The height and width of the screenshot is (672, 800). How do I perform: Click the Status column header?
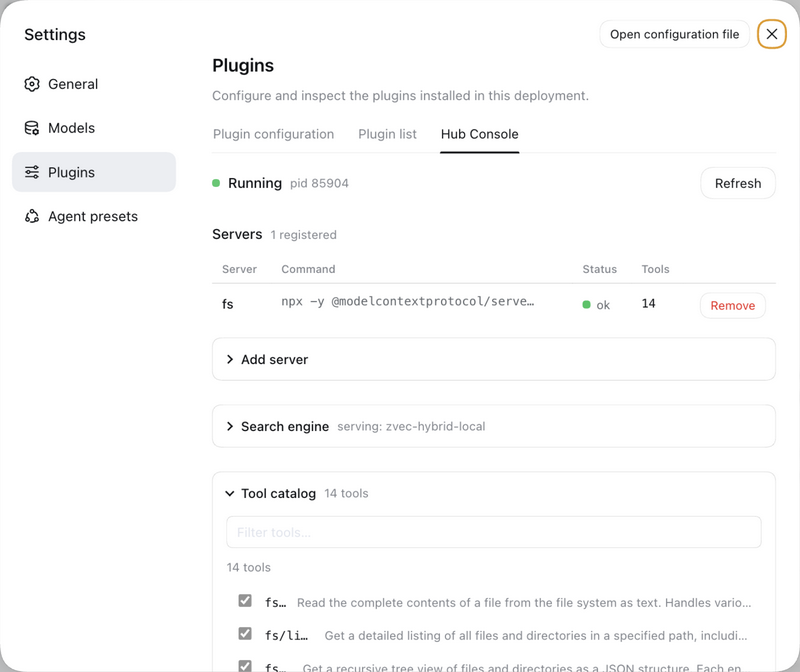click(599, 269)
